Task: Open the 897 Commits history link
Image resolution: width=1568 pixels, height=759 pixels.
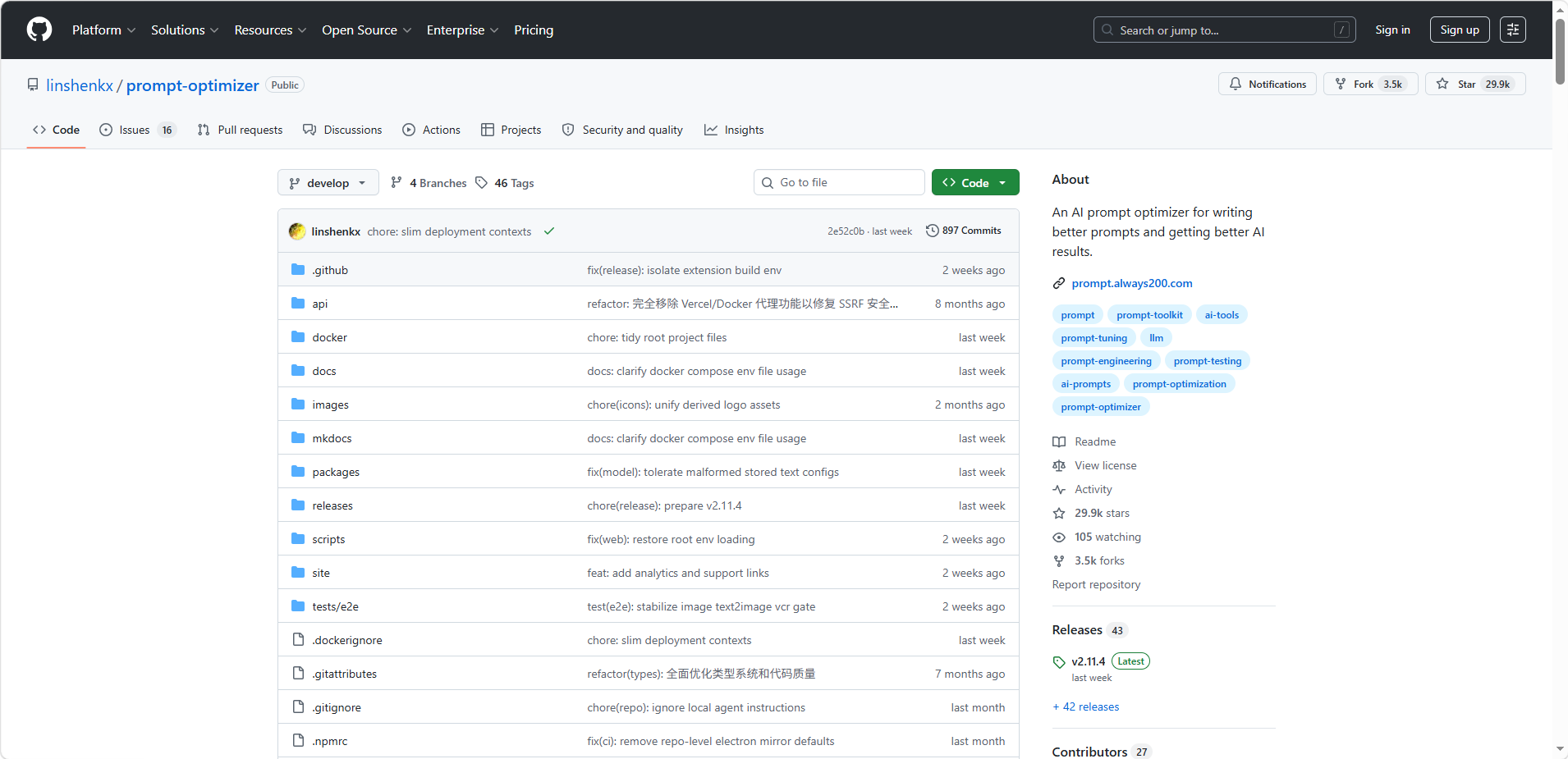Action: click(x=964, y=231)
